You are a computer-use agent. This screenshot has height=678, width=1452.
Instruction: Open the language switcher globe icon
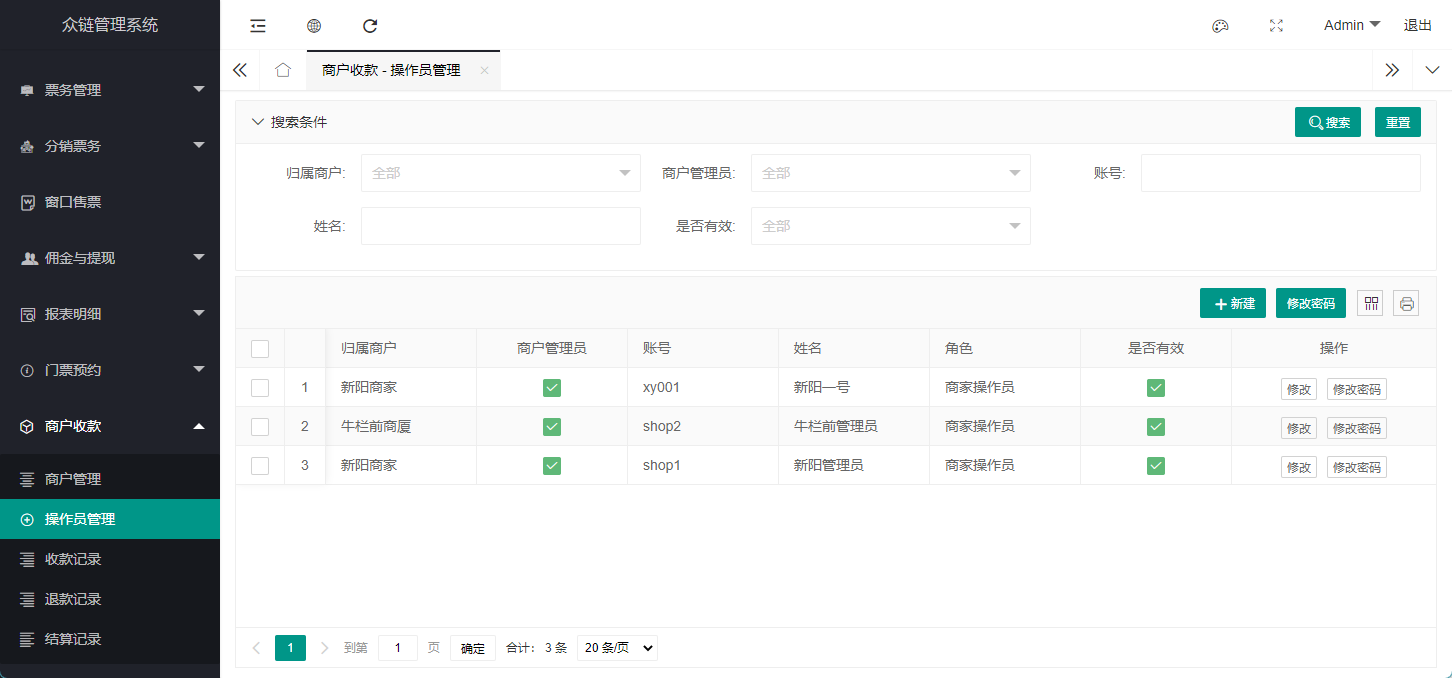(x=313, y=25)
